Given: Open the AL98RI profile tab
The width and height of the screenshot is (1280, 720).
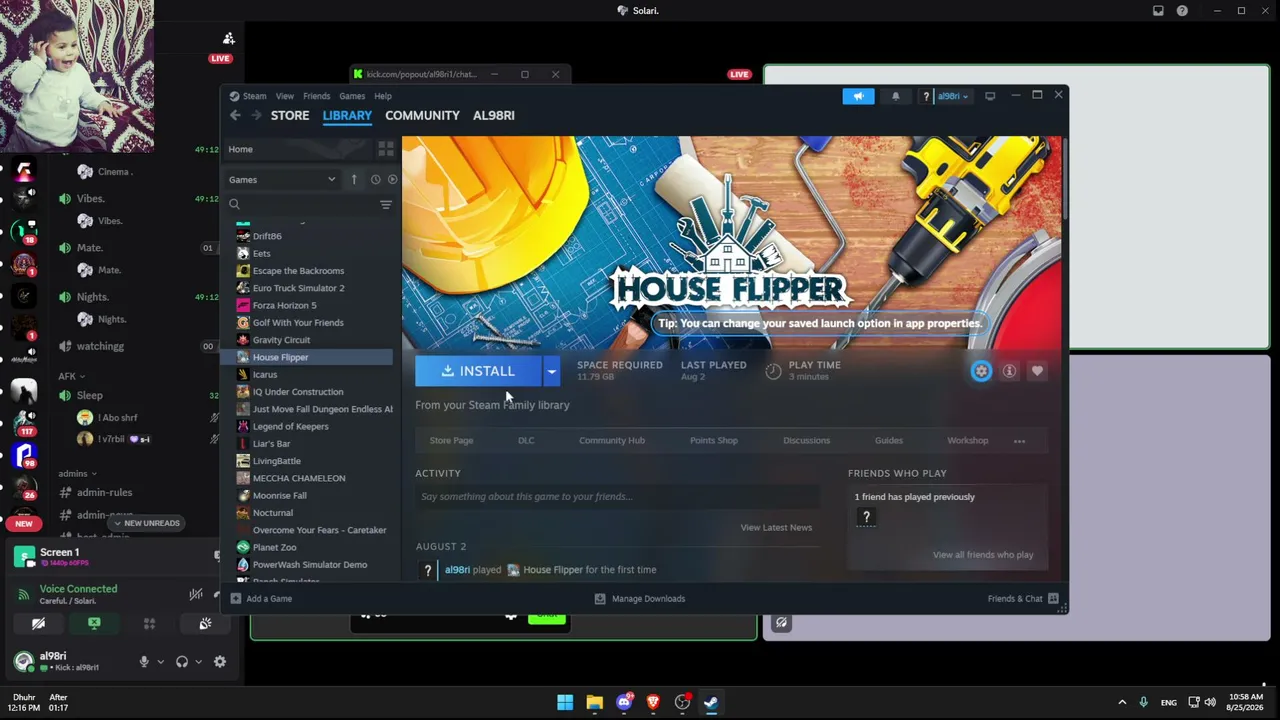Looking at the screenshot, I should (494, 115).
